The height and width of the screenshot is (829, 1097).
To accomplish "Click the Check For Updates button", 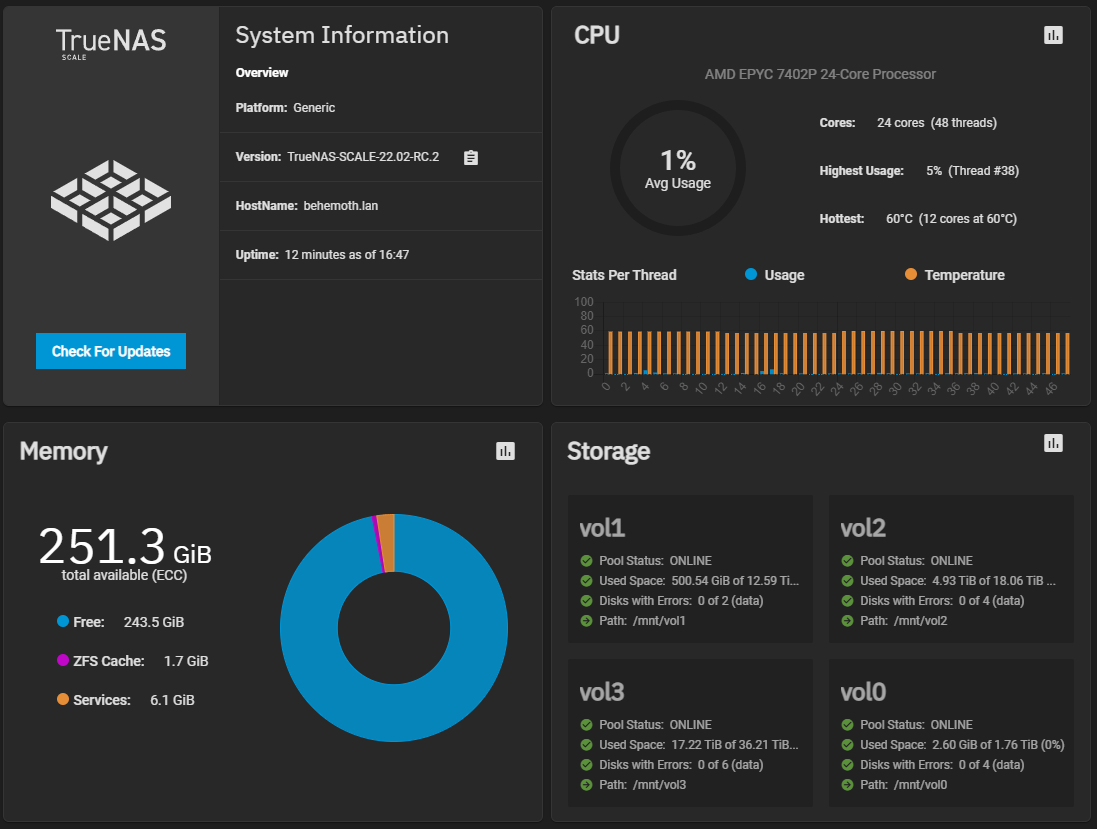I will 111,350.
